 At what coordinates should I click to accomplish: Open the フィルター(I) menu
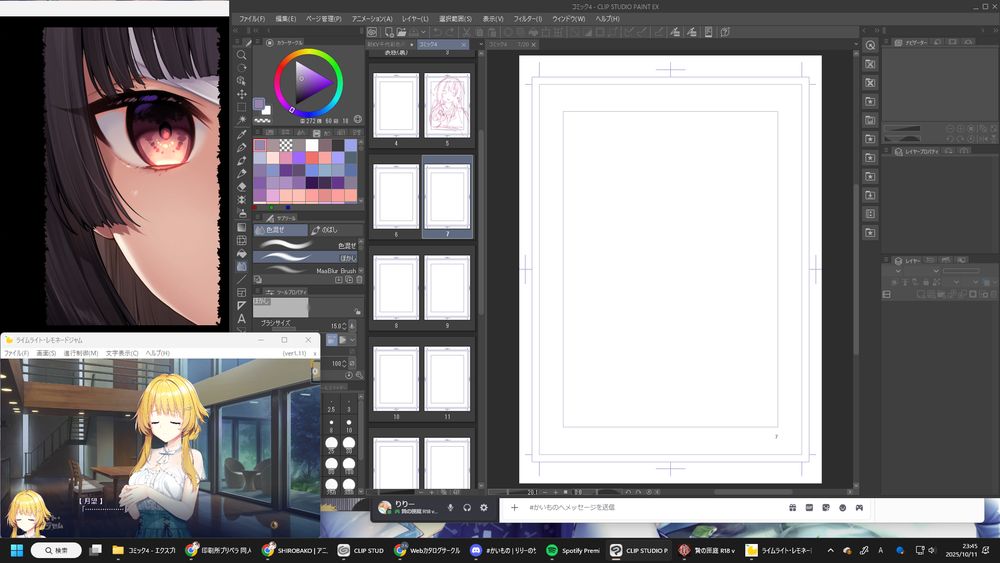click(x=527, y=19)
